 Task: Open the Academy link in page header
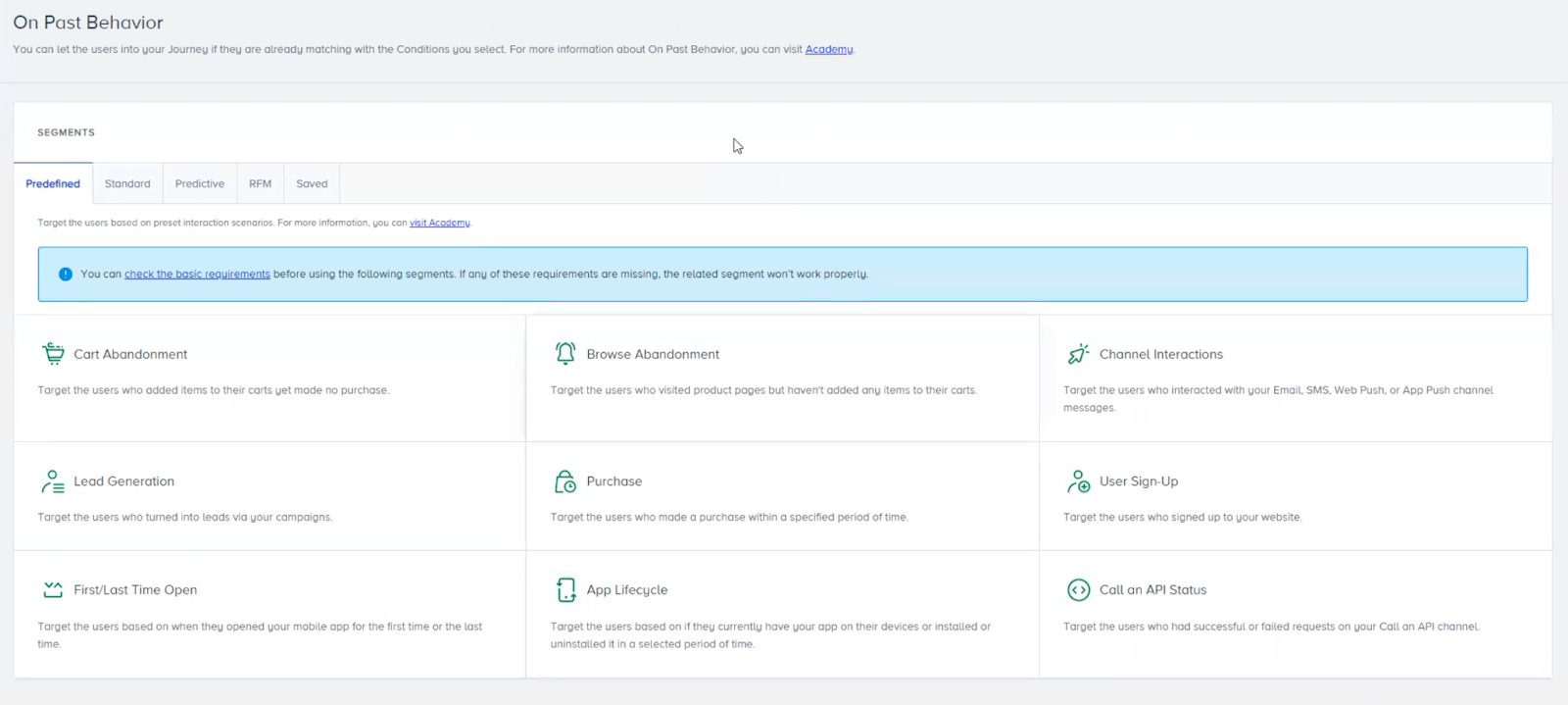click(829, 49)
